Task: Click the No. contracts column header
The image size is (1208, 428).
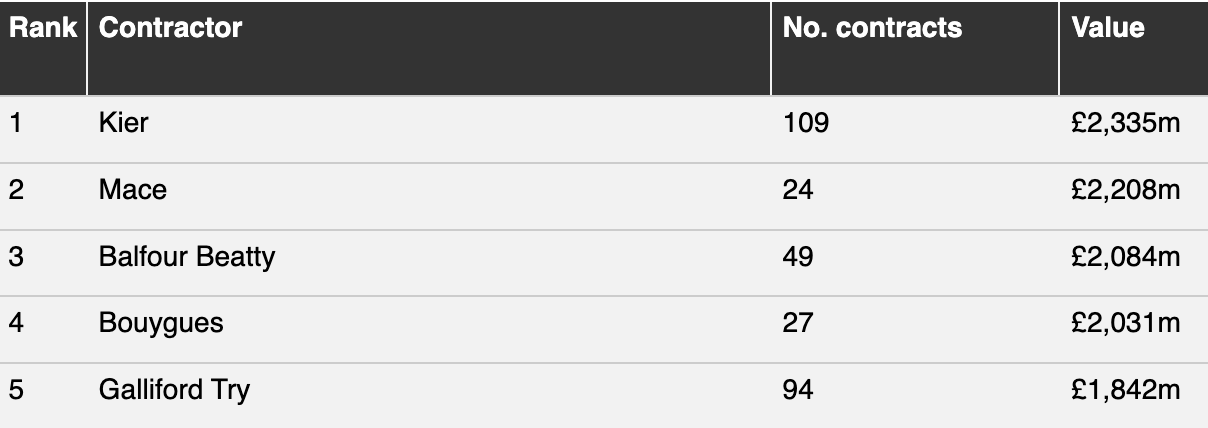Action: tap(915, 48)
